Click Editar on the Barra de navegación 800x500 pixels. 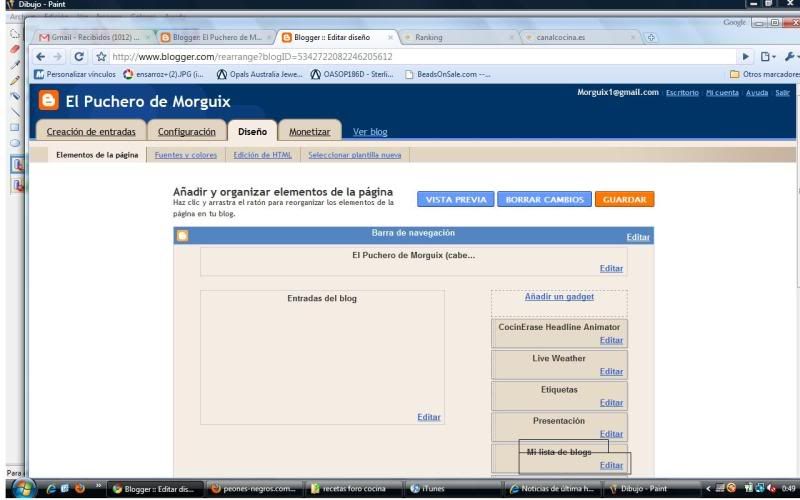[638, 237]
